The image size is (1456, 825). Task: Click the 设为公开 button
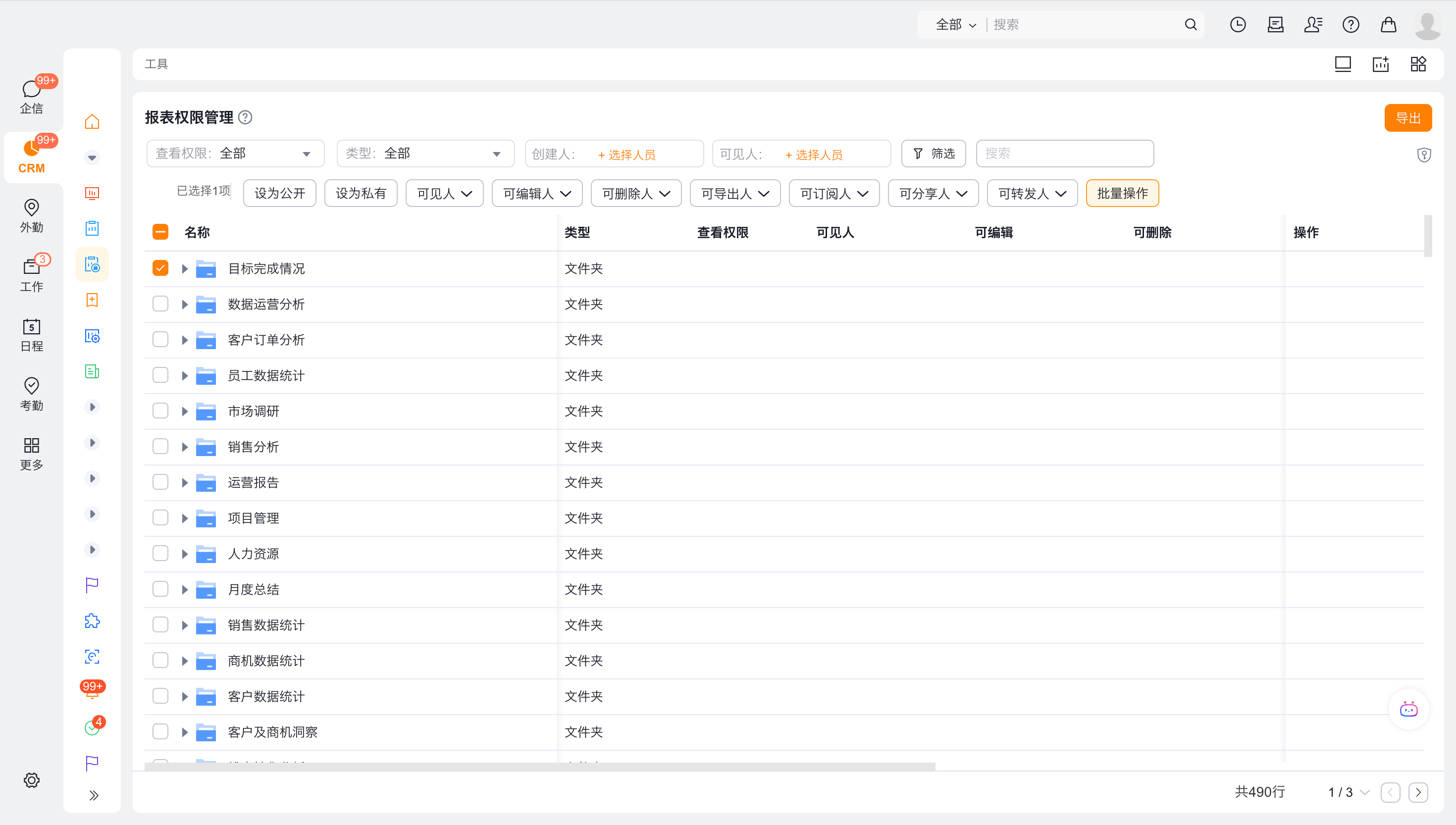[x=279, y=193]
